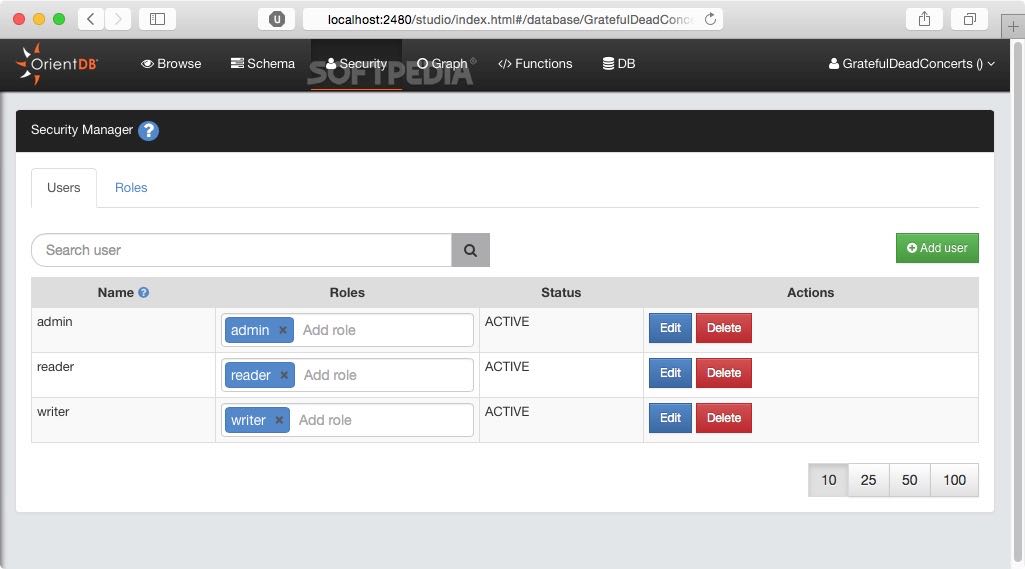1025x569 pixels.
Task: Click the magnifier search button
Action: (470, 250)
